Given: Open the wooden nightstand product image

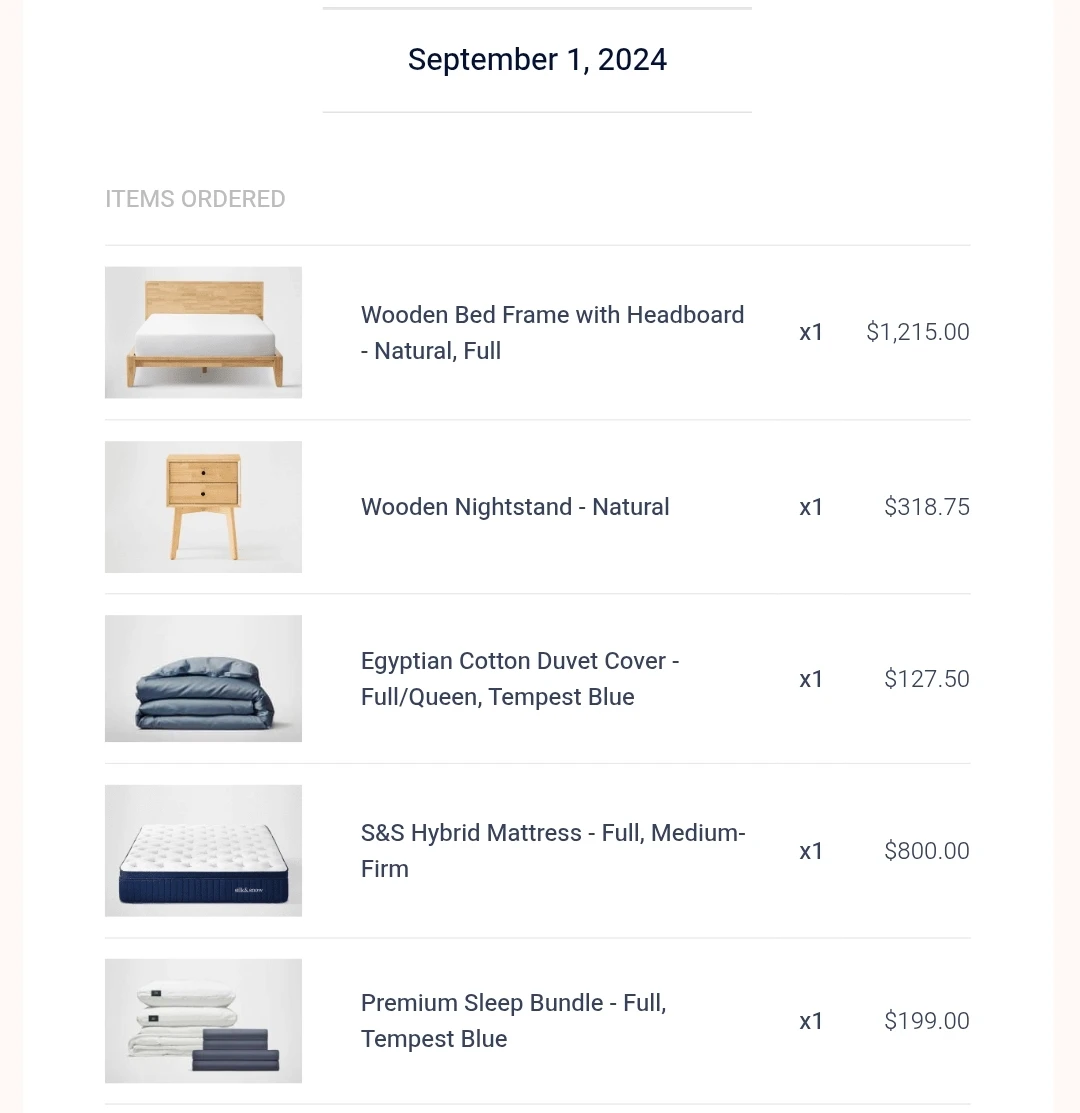Looking at the screenshot, I should click(x=203, y=507).
